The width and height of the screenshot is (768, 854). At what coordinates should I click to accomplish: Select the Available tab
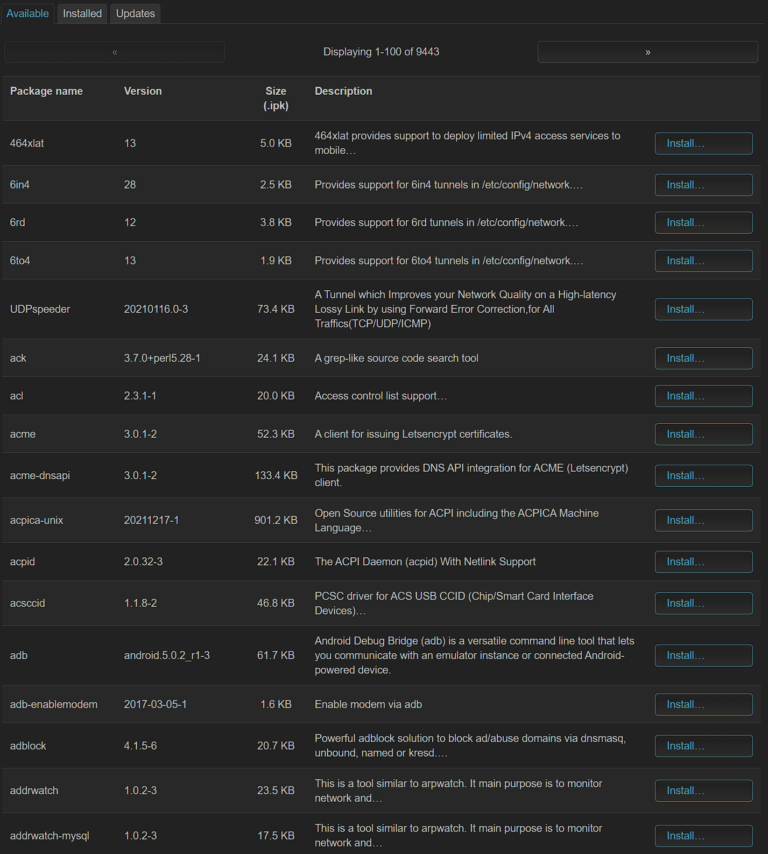(x=27, y=13)
